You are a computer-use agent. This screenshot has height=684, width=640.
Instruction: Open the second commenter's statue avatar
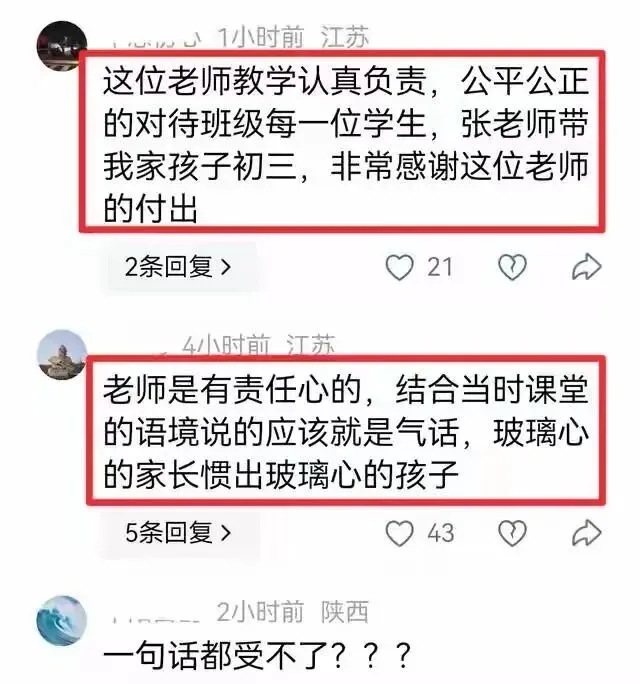tap(62, 354)
